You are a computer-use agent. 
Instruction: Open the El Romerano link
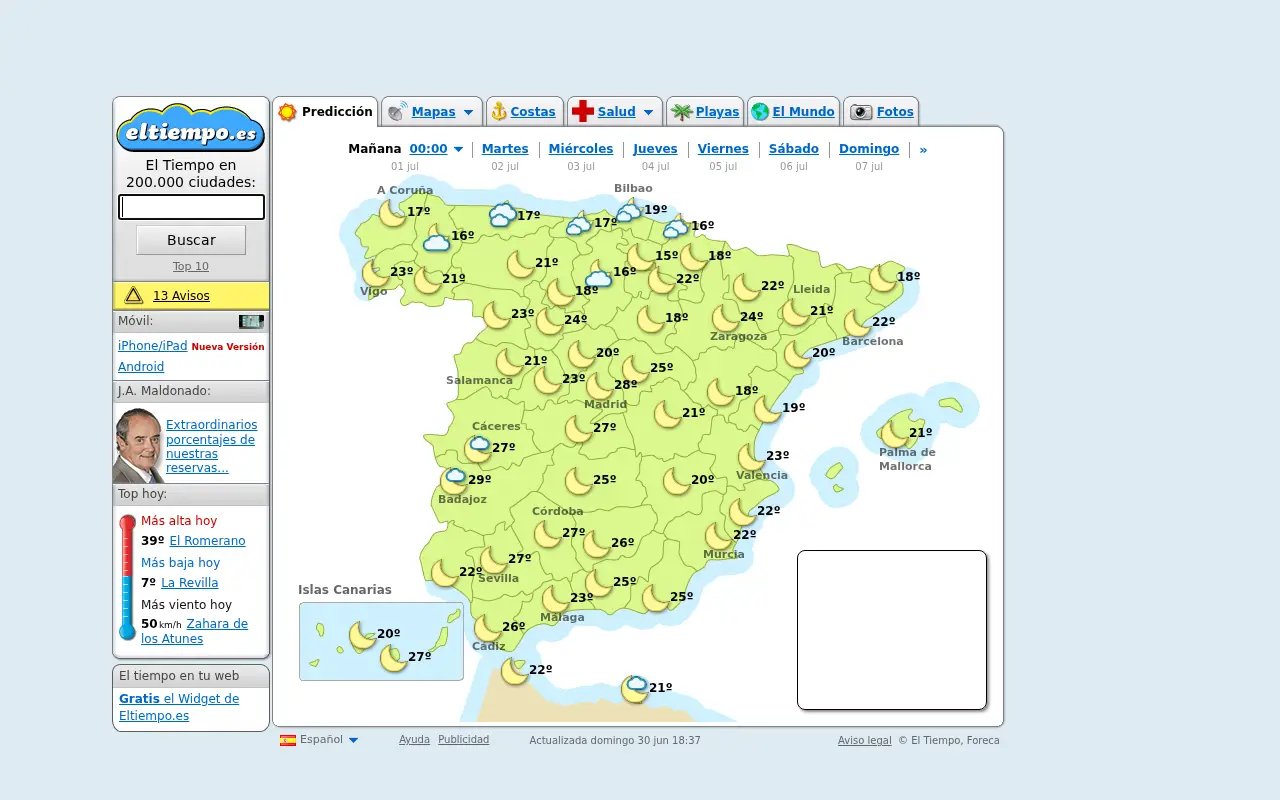[207, 541]
